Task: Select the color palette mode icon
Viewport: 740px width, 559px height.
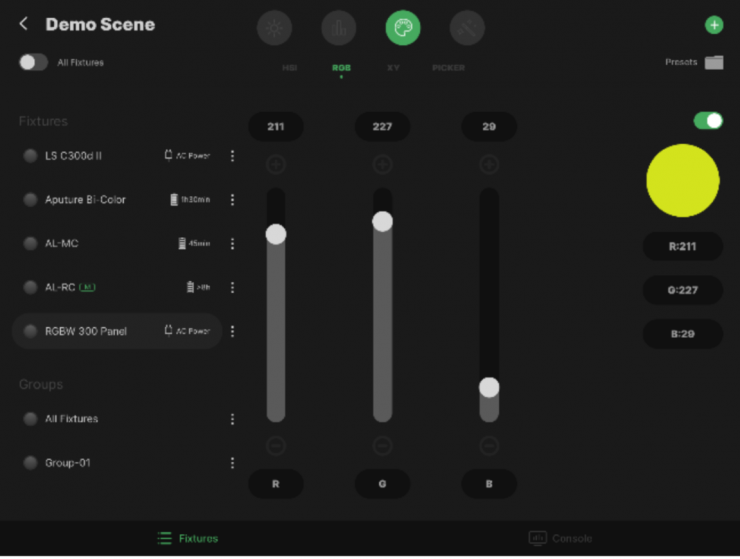Action: (x=403, y=28)
